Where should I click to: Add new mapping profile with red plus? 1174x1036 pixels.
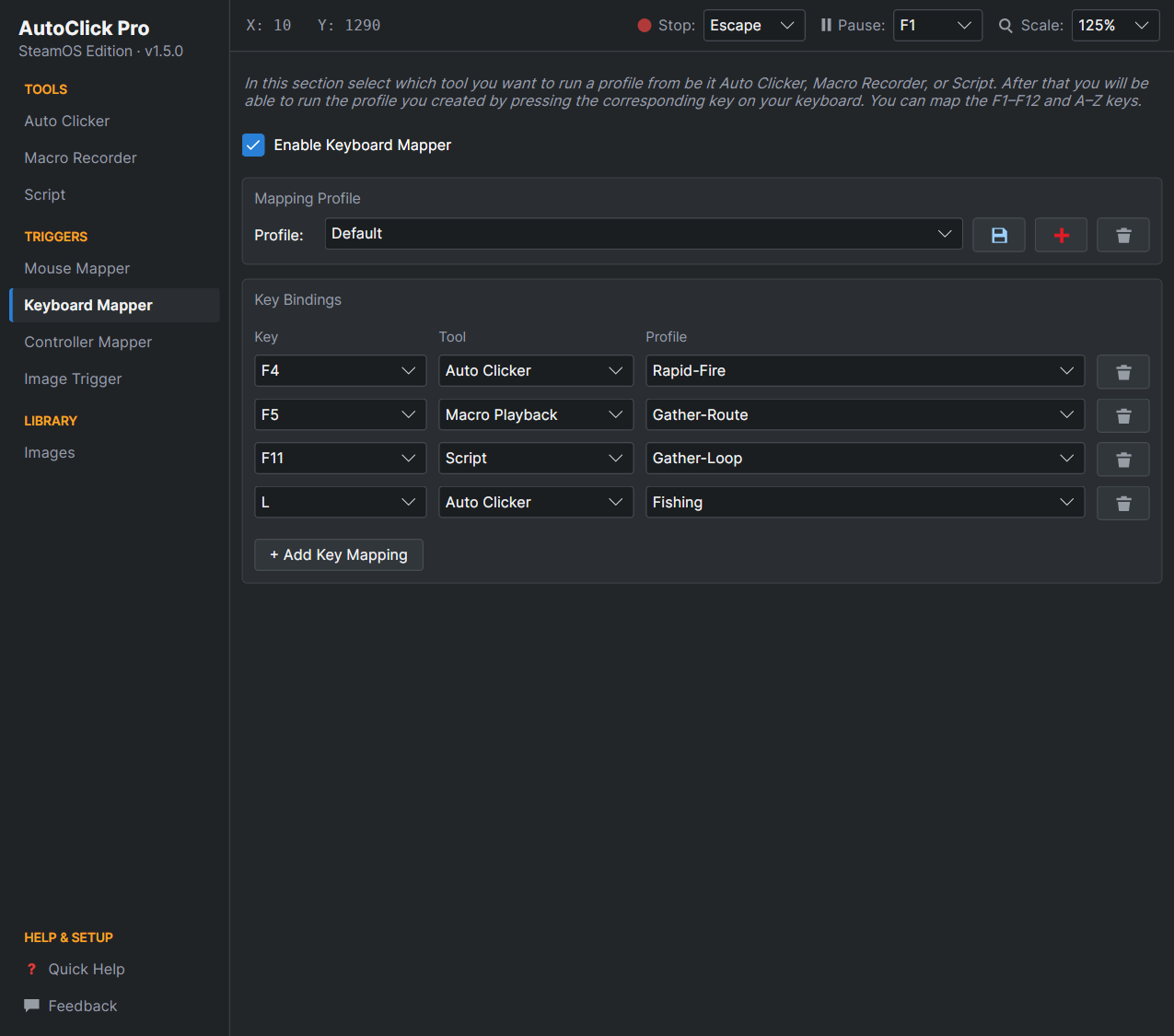1061,235
